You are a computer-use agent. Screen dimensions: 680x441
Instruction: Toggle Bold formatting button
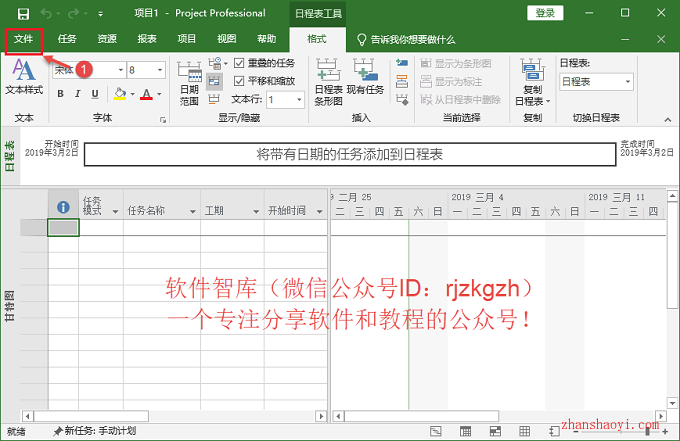61,94
